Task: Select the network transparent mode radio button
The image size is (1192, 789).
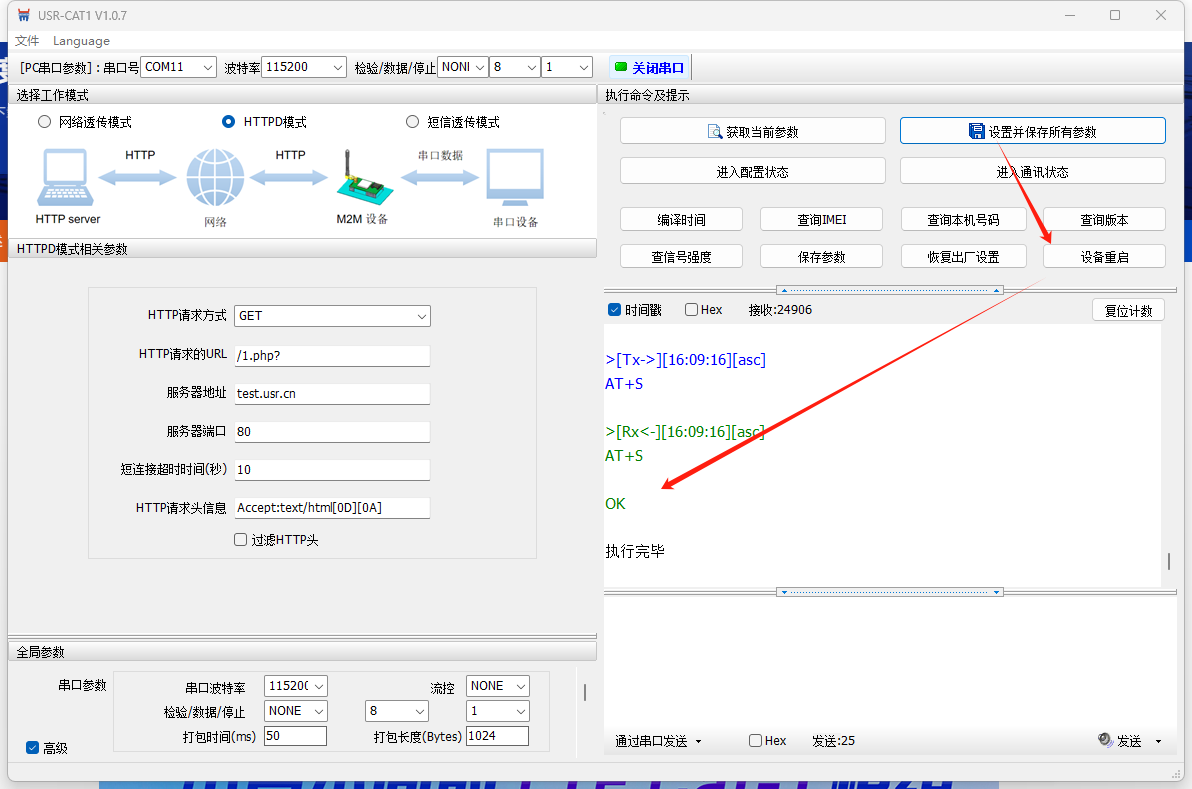Action: [44, 122]
